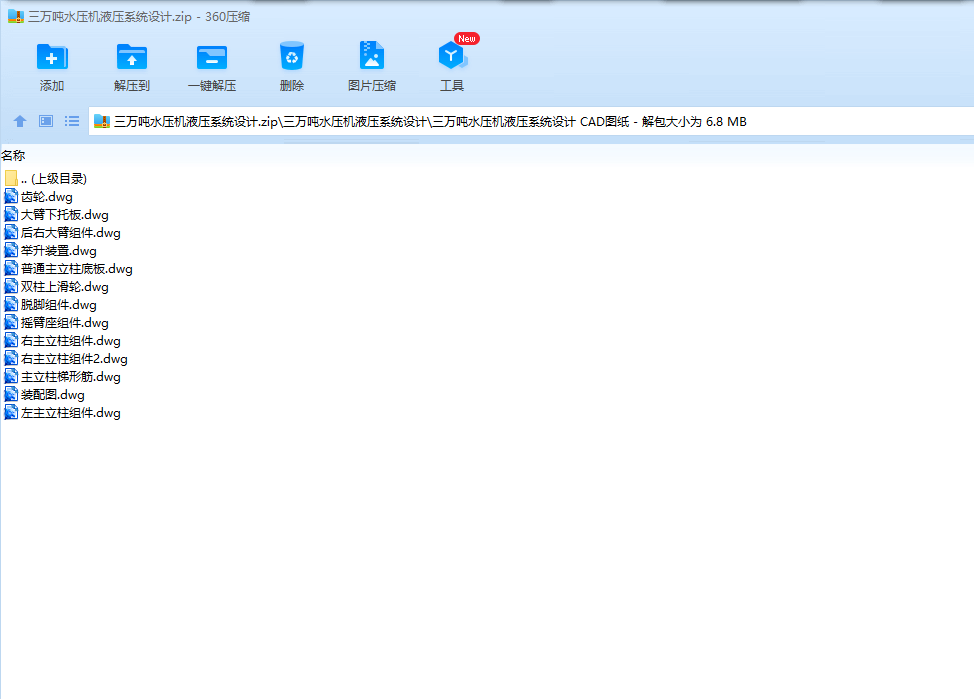
Task: Click the folder icon of 上级目录
Action: click(11, 179)
